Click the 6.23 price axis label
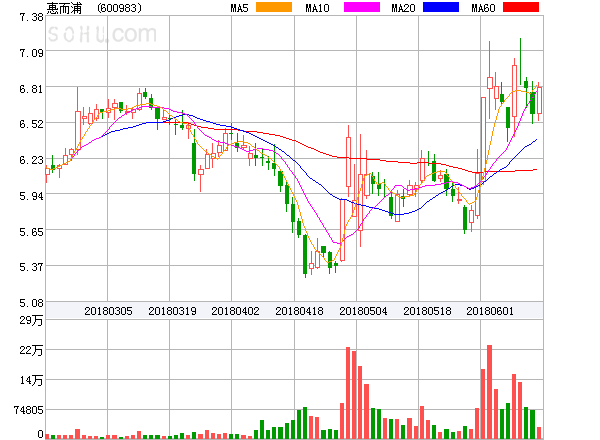Image resolution: width=600 pixels, height=440 pixels. [31, 160]
